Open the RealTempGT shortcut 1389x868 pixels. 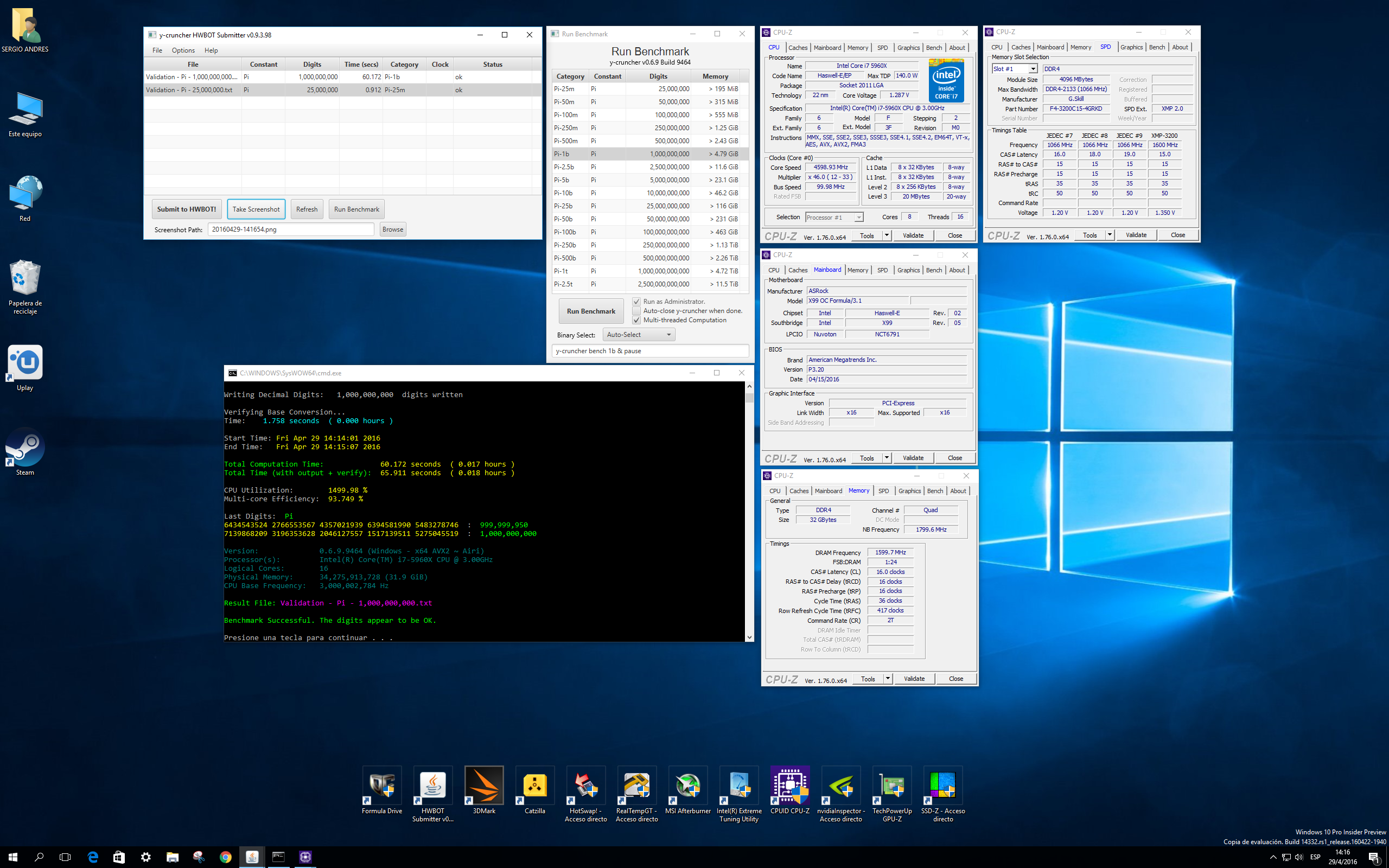tap(636, 795)
